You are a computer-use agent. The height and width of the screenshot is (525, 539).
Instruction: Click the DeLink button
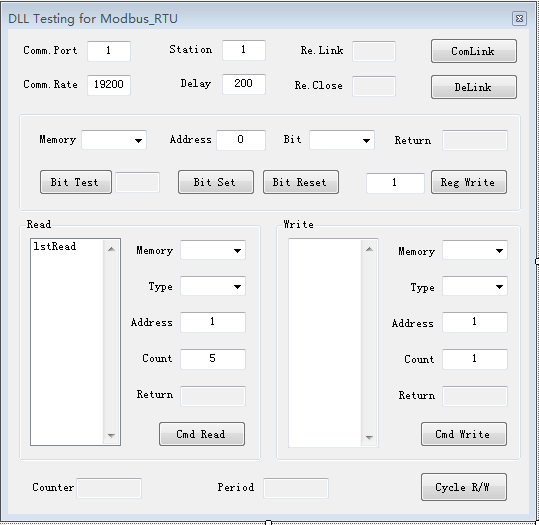pyautogui.click(x=474, y=87)
